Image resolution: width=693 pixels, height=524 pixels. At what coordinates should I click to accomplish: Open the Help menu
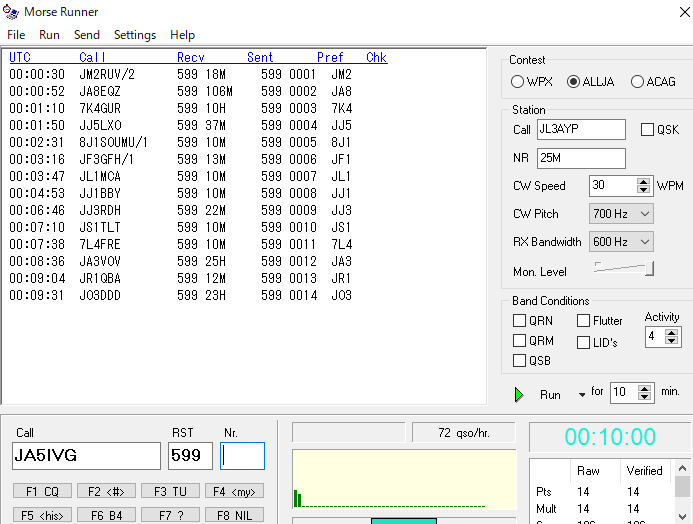click(183, 35)
